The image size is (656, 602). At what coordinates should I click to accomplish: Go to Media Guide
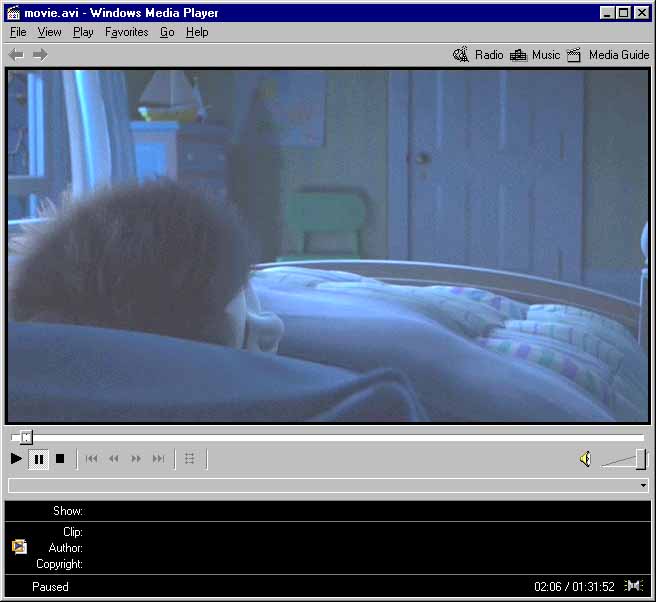click(x=608, y=55)
